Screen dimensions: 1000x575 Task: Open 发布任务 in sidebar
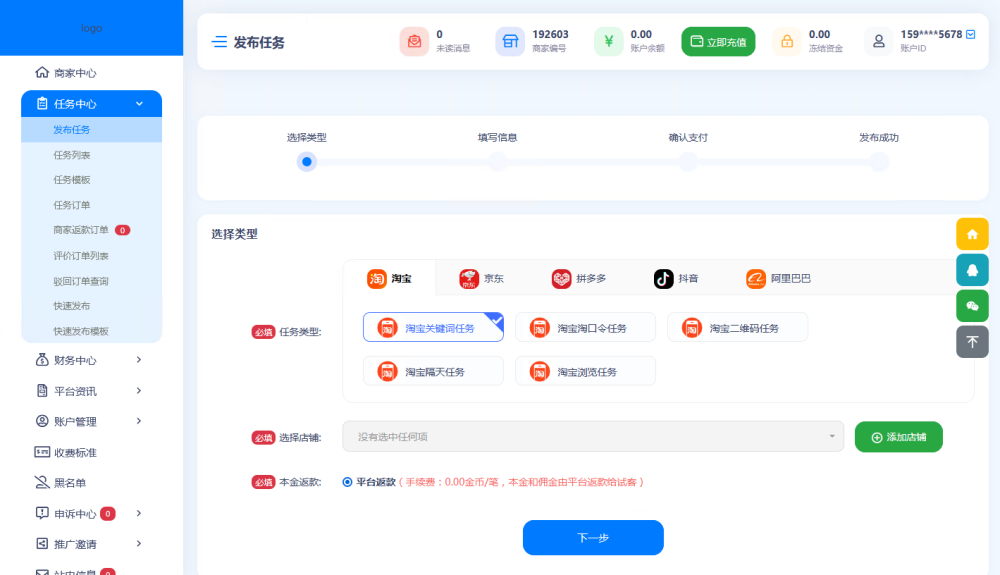point(91,129)
